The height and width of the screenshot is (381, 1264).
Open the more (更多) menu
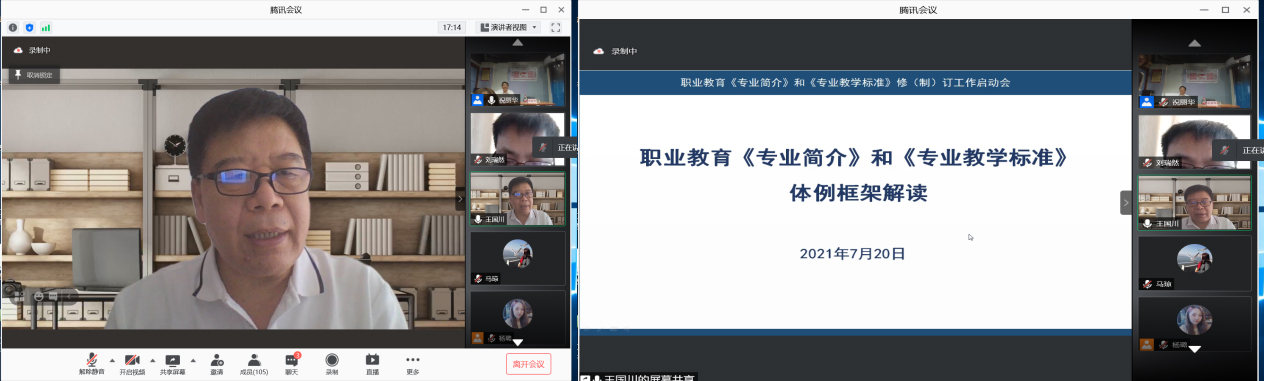(x=412, y=363)
